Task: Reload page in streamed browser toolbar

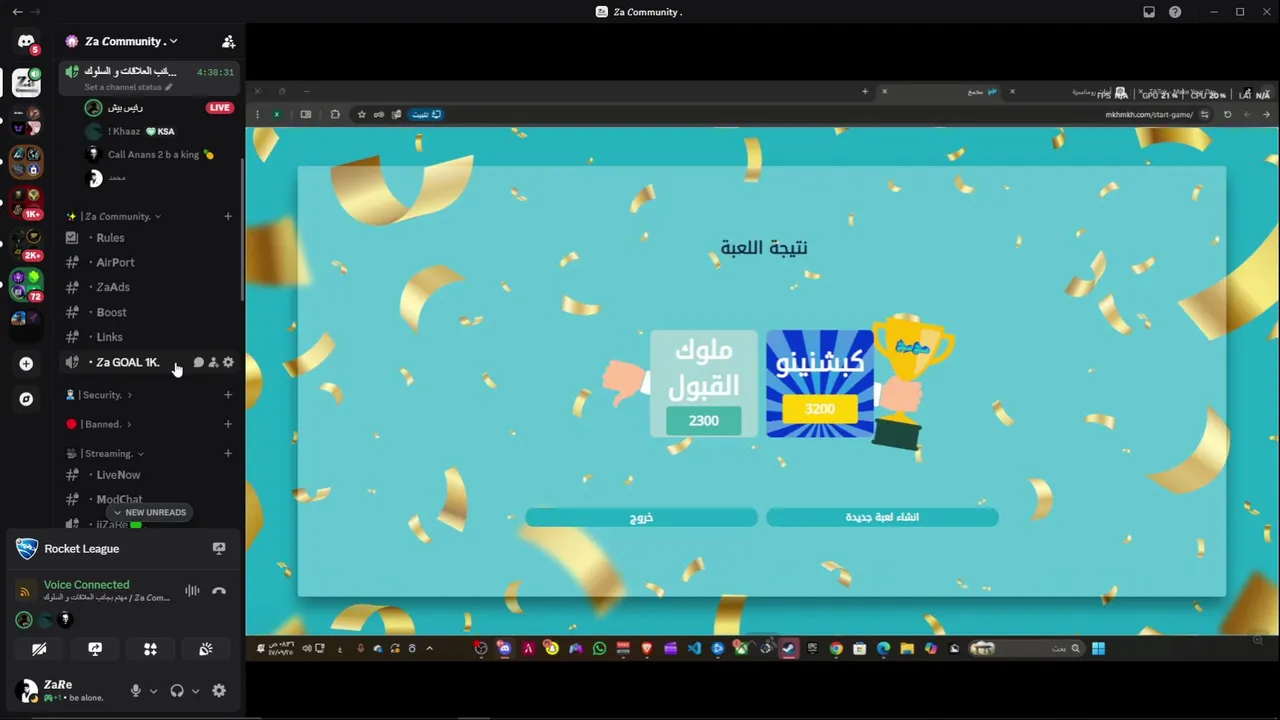Action: click(x=1227, y=114)
